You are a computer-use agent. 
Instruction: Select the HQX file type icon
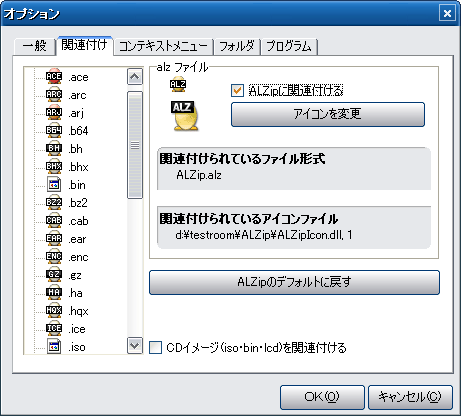point(54,311)
